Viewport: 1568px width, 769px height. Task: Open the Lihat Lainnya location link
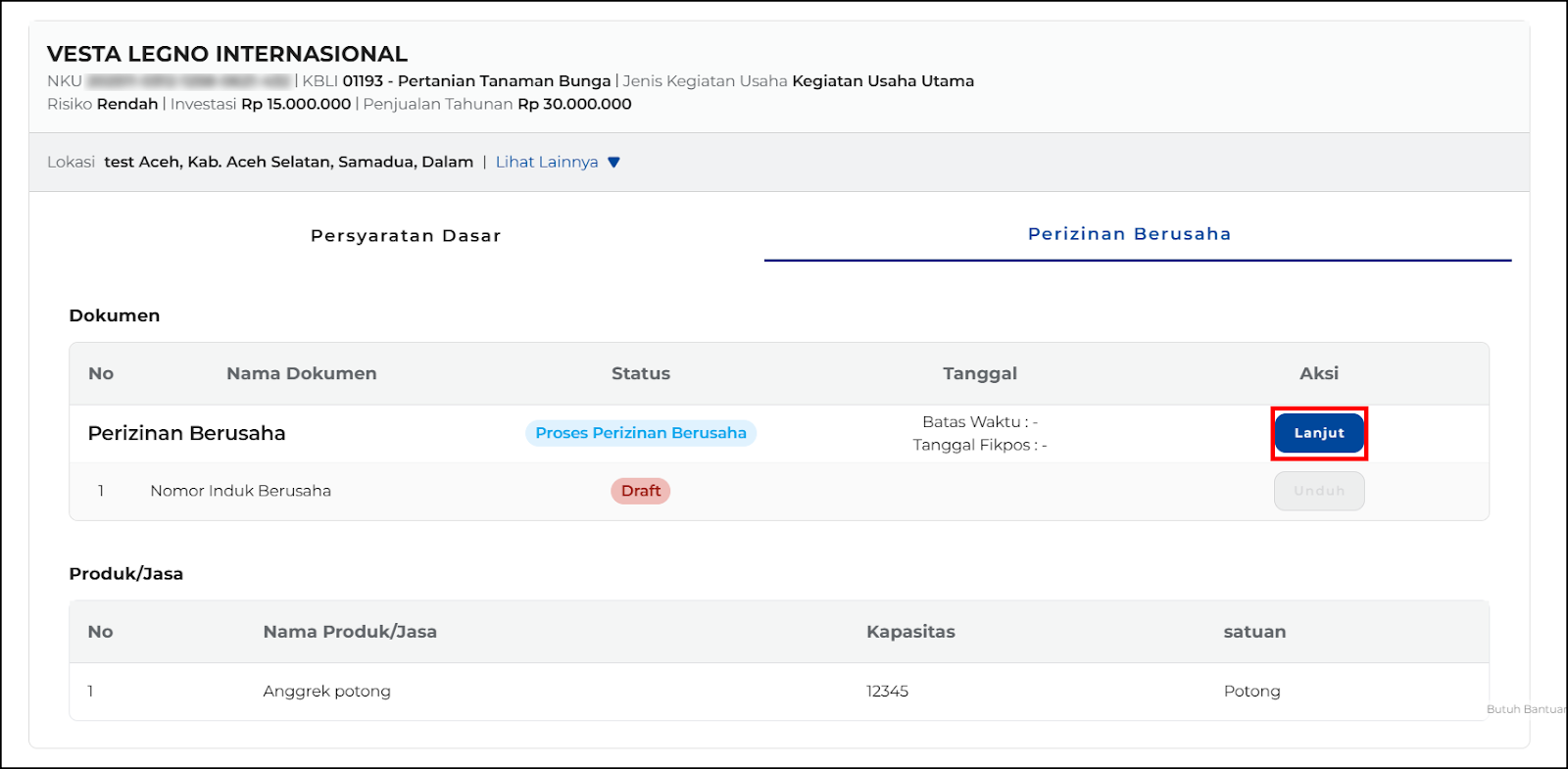coord(546,163)
